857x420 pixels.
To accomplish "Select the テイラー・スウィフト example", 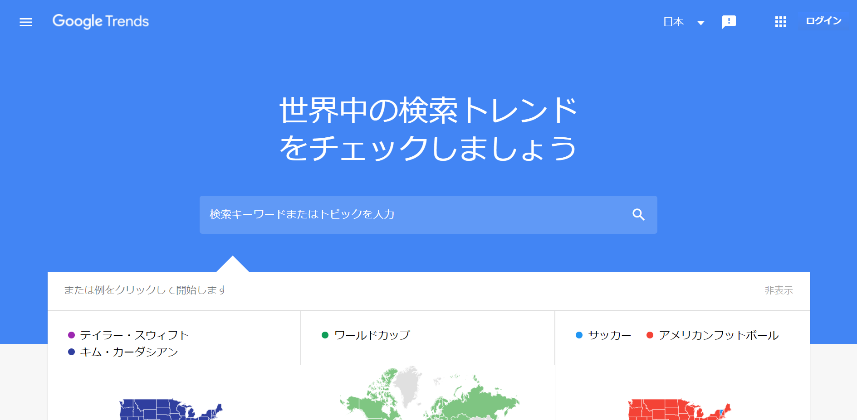I will click(x=134, y=335).
